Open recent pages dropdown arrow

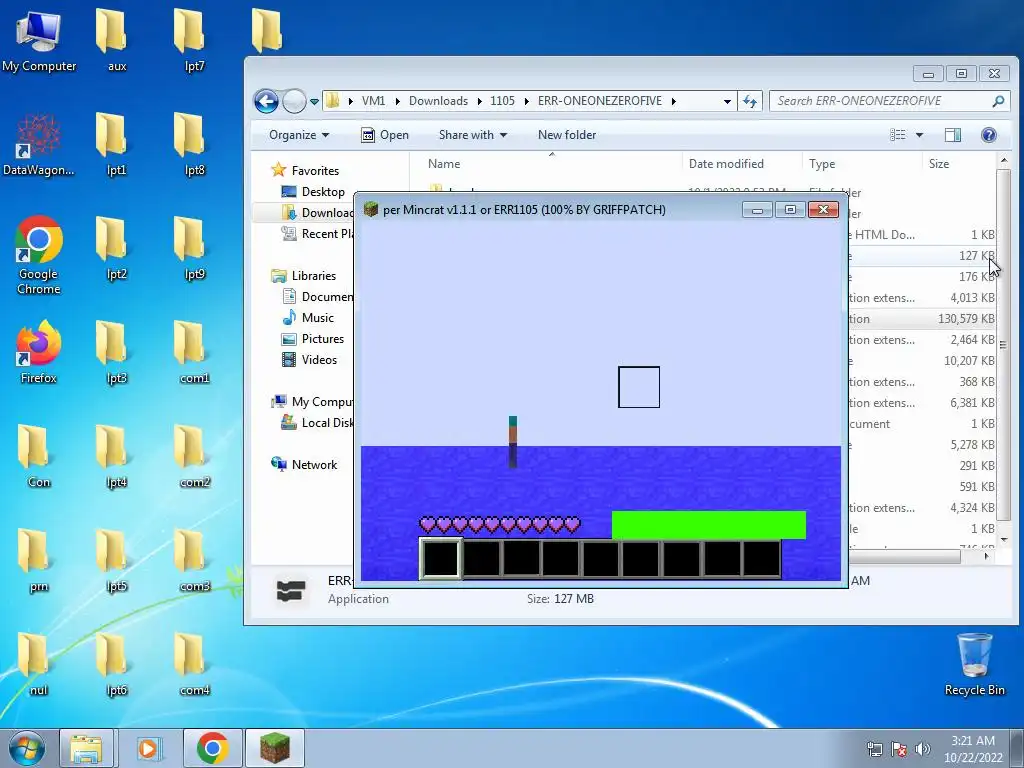click(314, 102)
